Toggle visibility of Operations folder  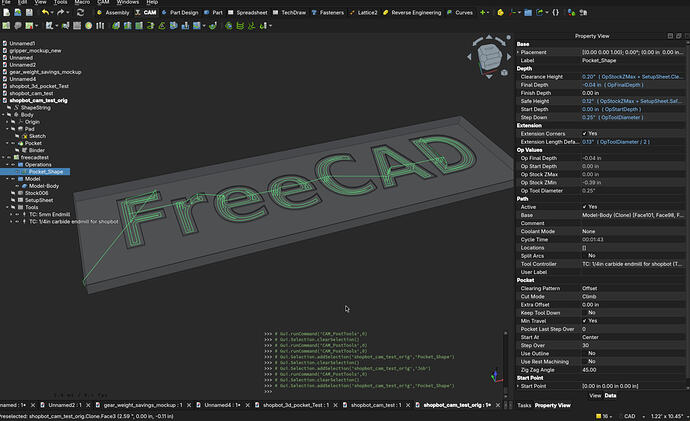pyautogui.click(x=14, y=165)
